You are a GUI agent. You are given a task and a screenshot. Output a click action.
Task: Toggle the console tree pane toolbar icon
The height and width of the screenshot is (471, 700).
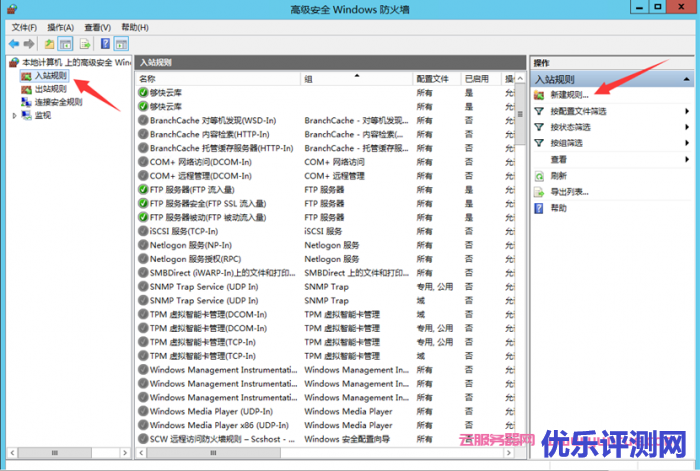pyautogui.click(x=66, y=44)
